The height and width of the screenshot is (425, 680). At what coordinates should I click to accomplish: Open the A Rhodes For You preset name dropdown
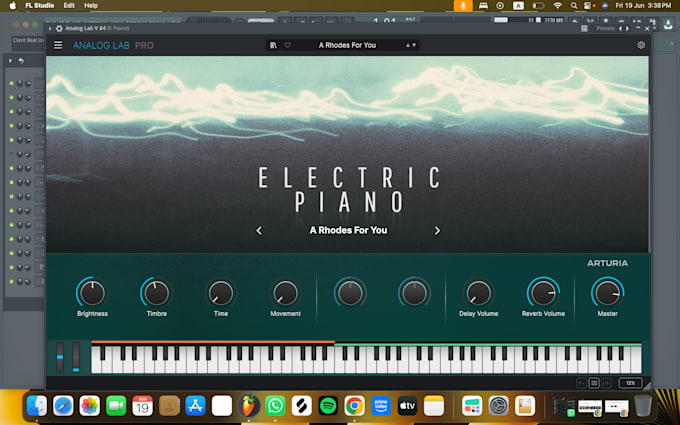[347, 45]
